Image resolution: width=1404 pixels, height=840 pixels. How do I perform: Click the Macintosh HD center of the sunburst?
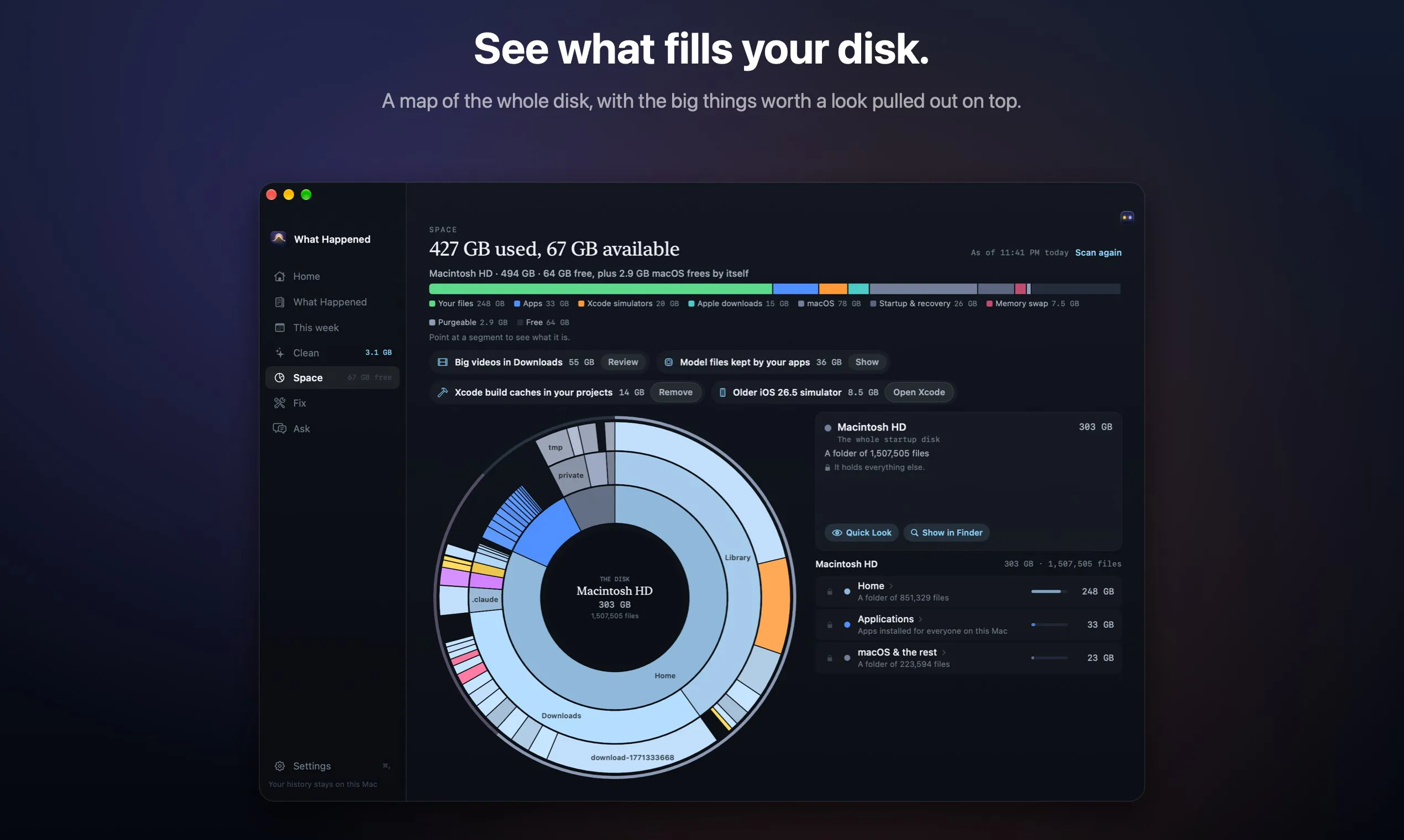614,597
